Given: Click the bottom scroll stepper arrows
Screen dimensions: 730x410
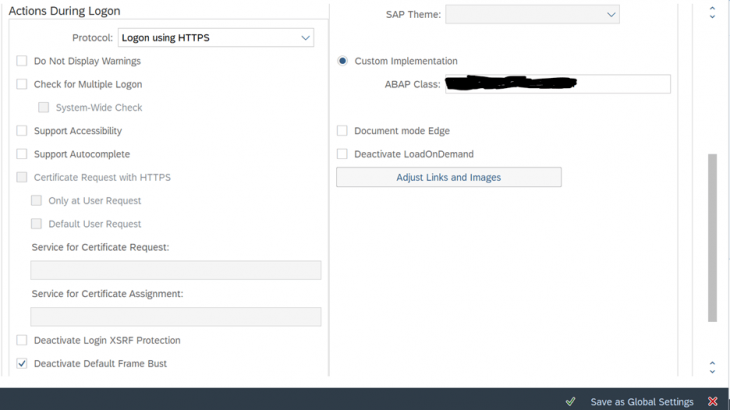Looking at the screenshot, I should point(712,367).
